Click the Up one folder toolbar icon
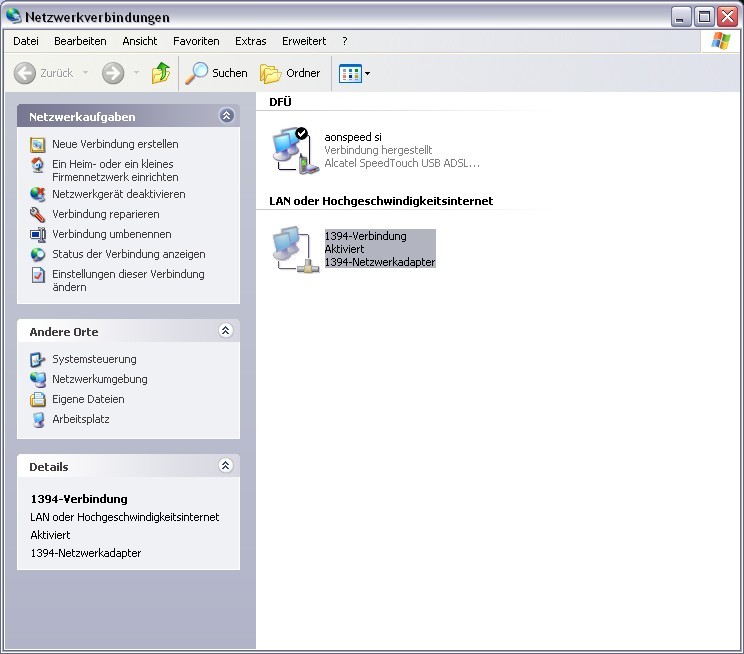This screenshot has height=654, width=744. 161,73
